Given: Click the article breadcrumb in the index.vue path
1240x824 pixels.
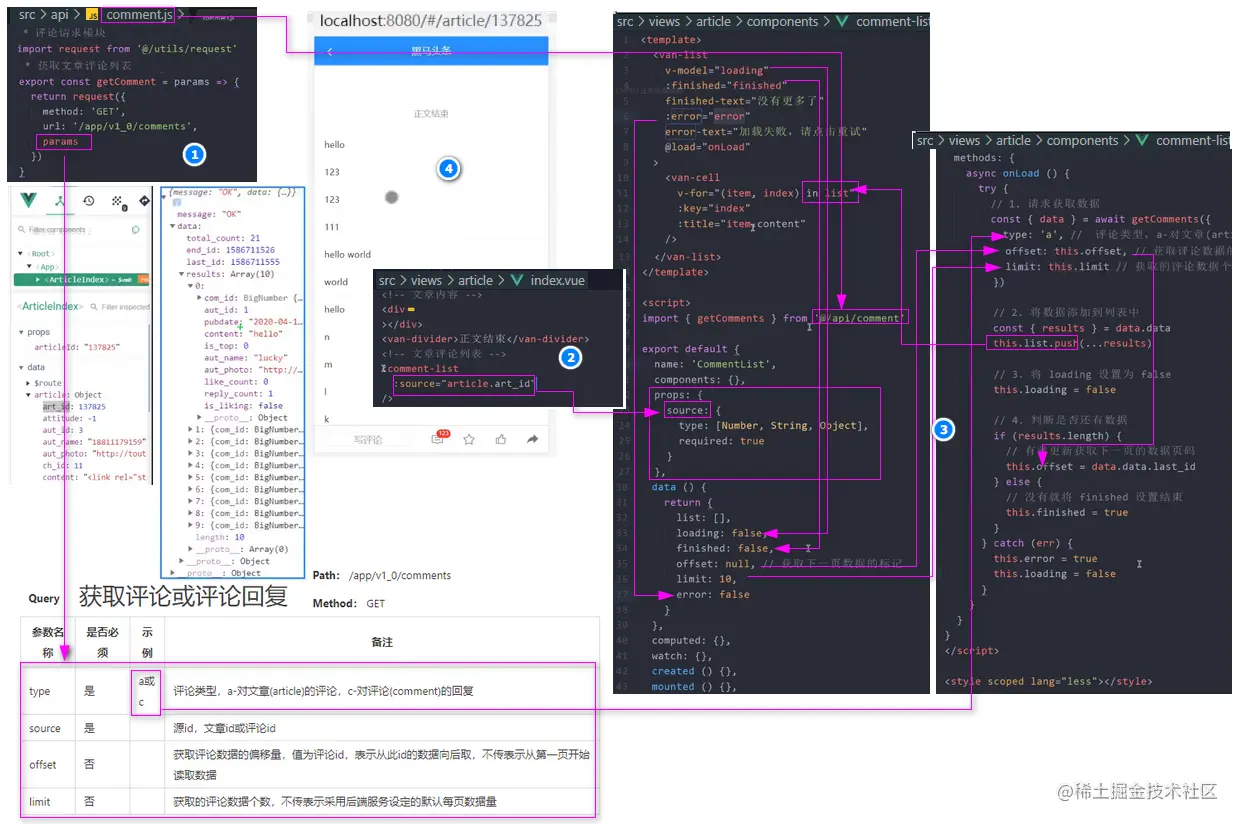Looking at the screenshot, I should [x=475, y=280].
